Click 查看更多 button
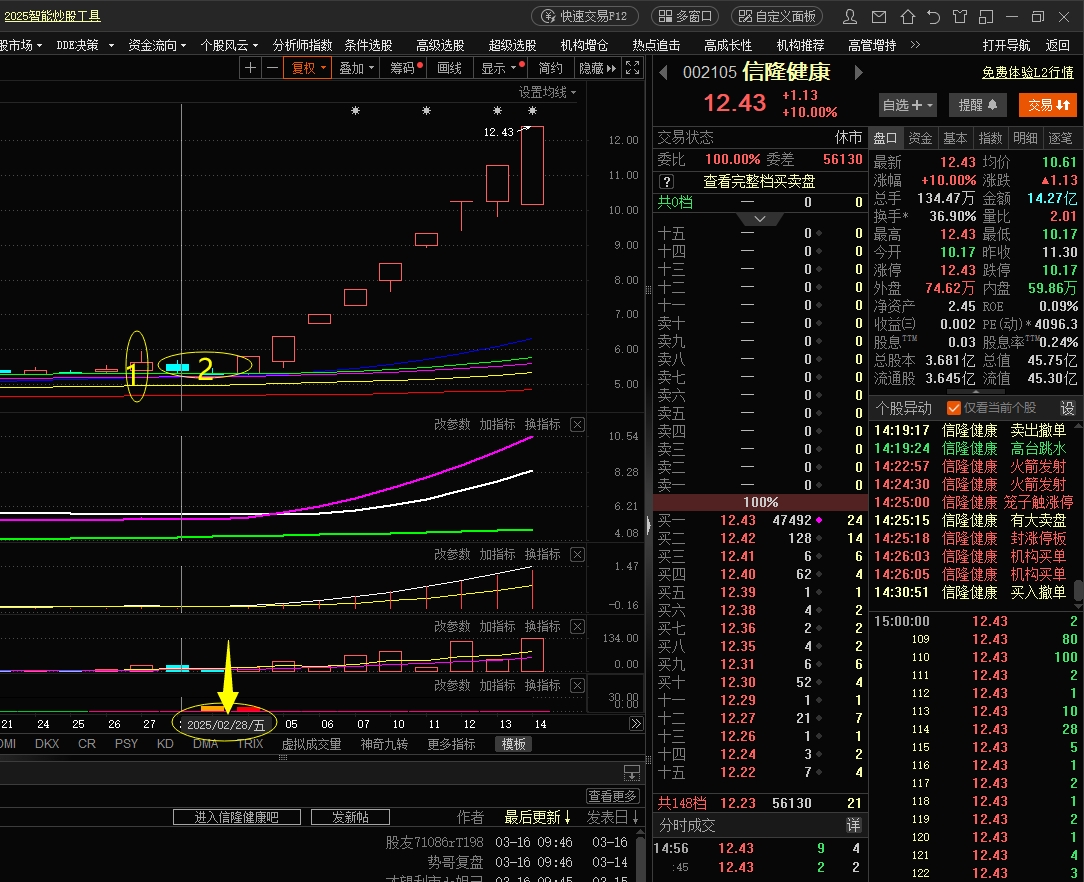The height and width of the screenshot is (882, 1084). click(x=613, y=796)
